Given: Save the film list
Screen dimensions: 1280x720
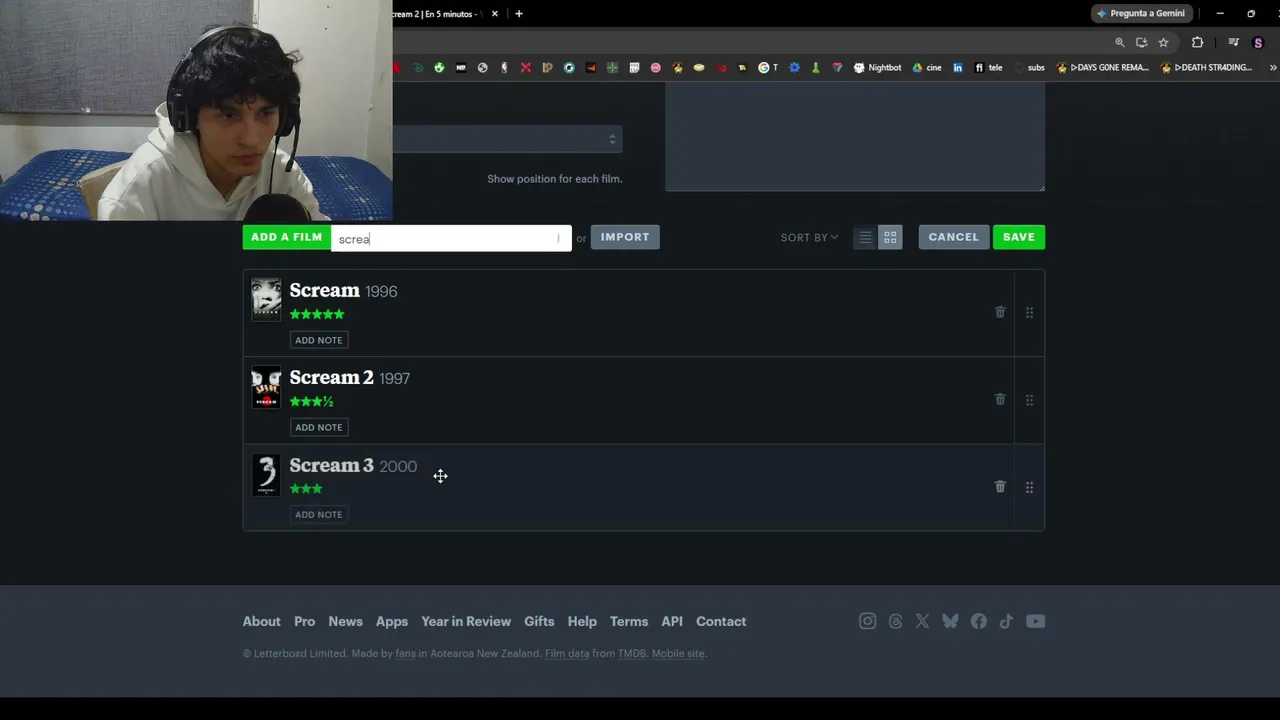Looking at the screenshot, I should 1019,237.
